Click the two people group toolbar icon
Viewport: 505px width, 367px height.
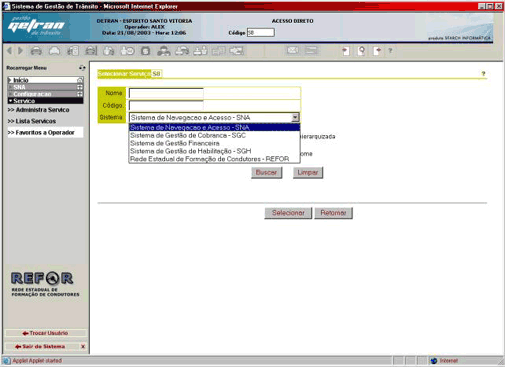click(164, 51)
